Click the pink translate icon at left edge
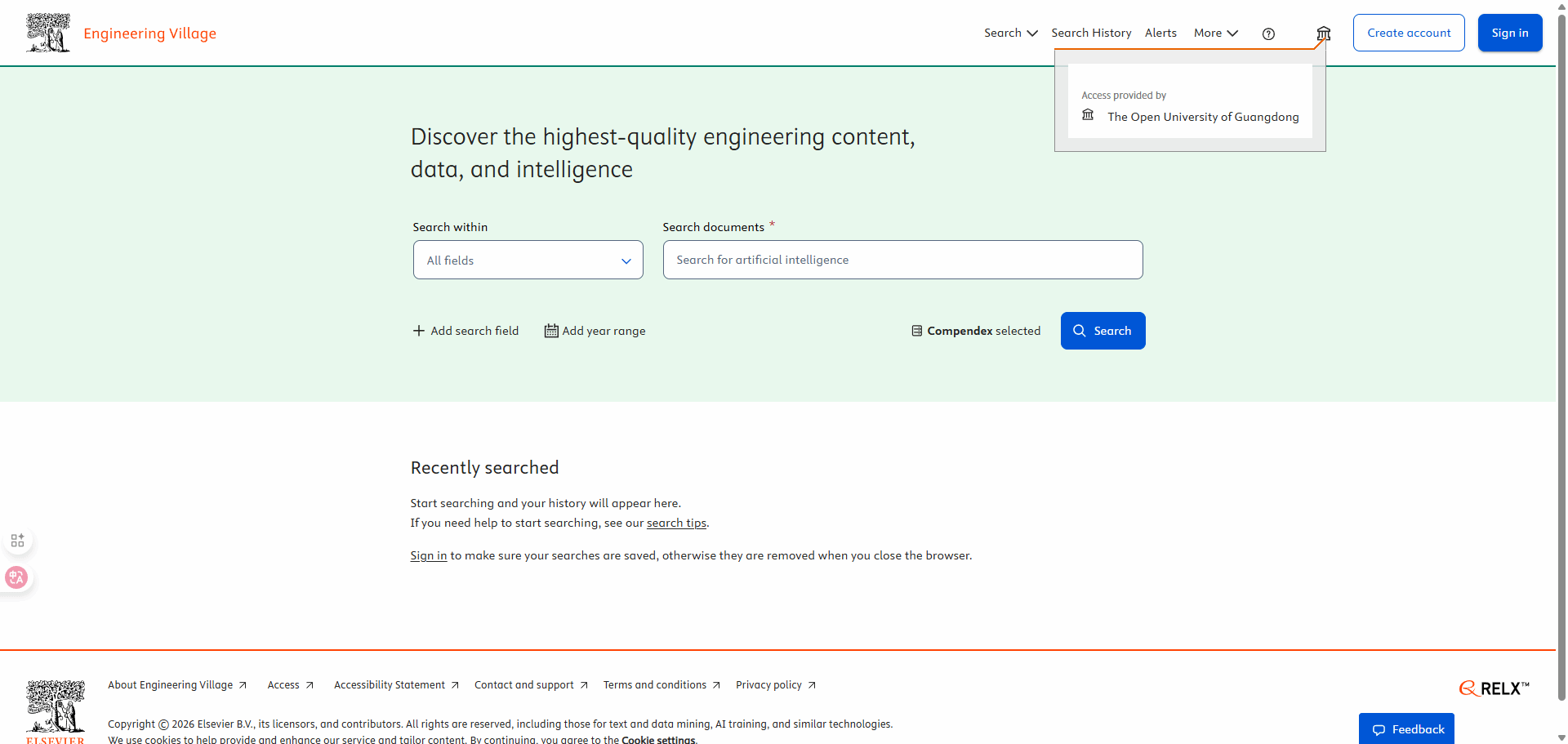Screen dimensions: 1568x744 click(16, 577)
